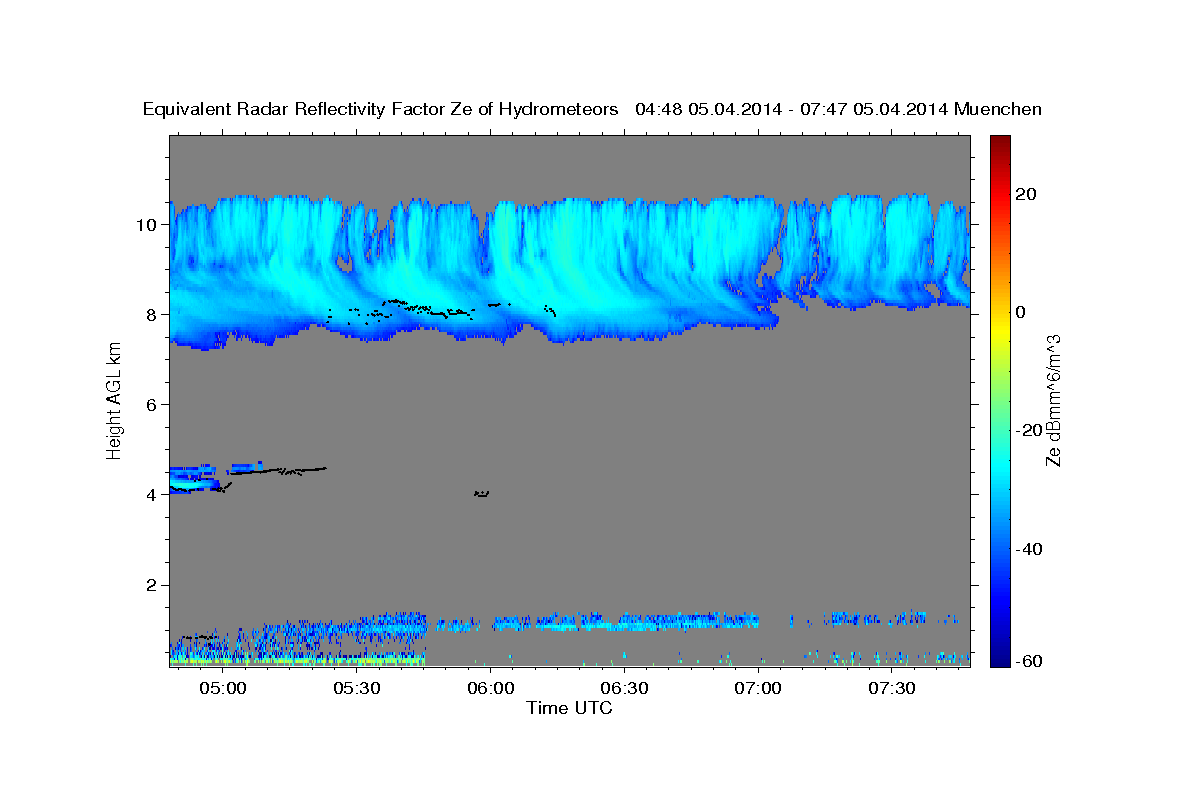The width and height of the screenshot is (1200, 800).
Task: Click the '05:30' time tick label
Action: (x=357, y=688)
